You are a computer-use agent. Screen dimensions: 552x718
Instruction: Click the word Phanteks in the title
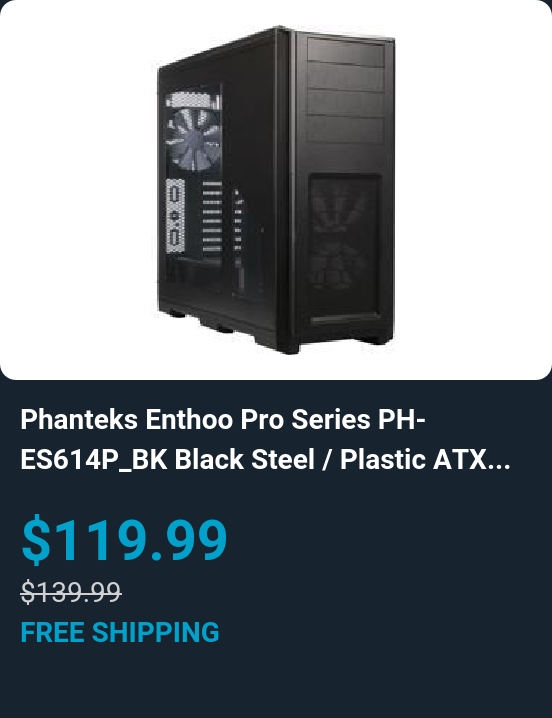point(79,419)
